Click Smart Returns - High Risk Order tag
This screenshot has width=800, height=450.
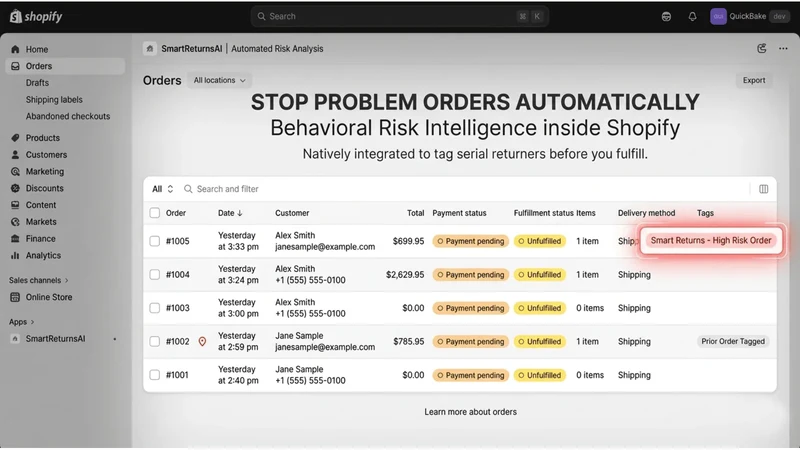tap(711, 240)
